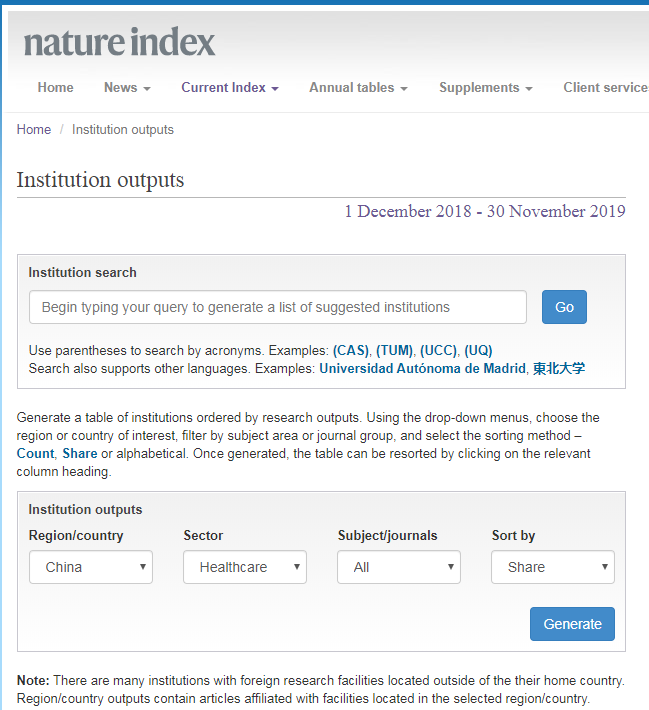Click the Go search button
Viewport: 649px width, 710px height.
click(564, 307)
